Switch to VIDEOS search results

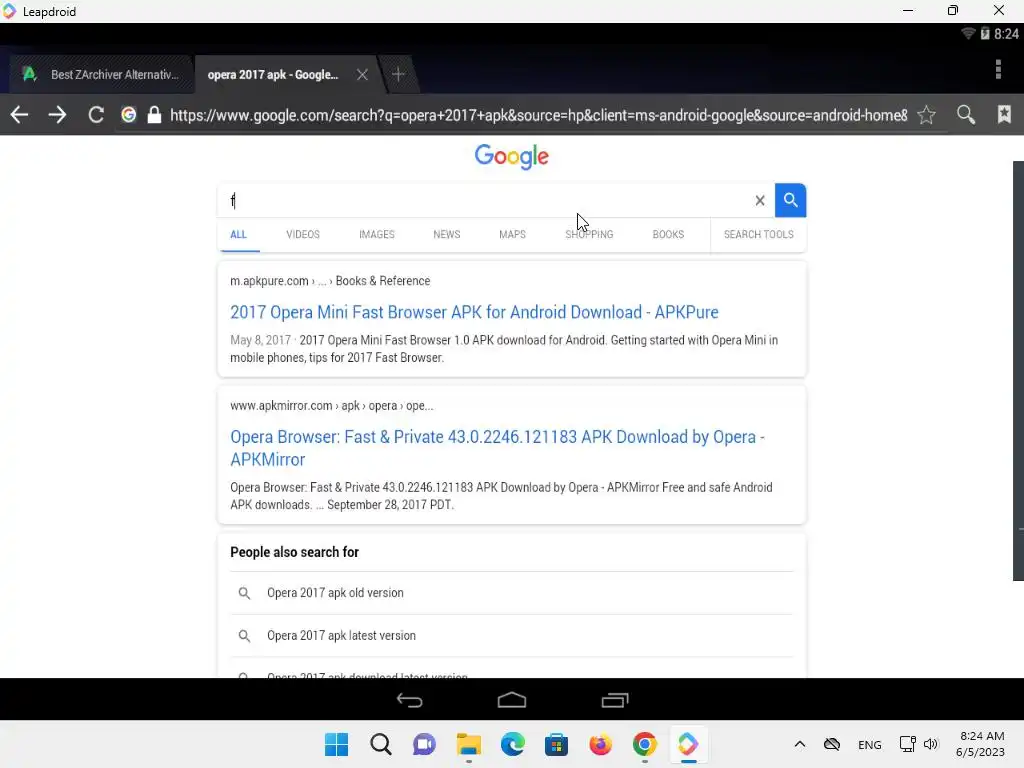click(x=303, y=234)
